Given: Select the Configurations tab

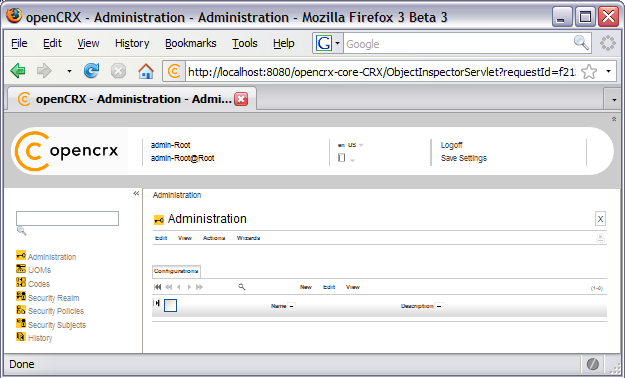Looking at the screenshot, I should click(176, 271).
